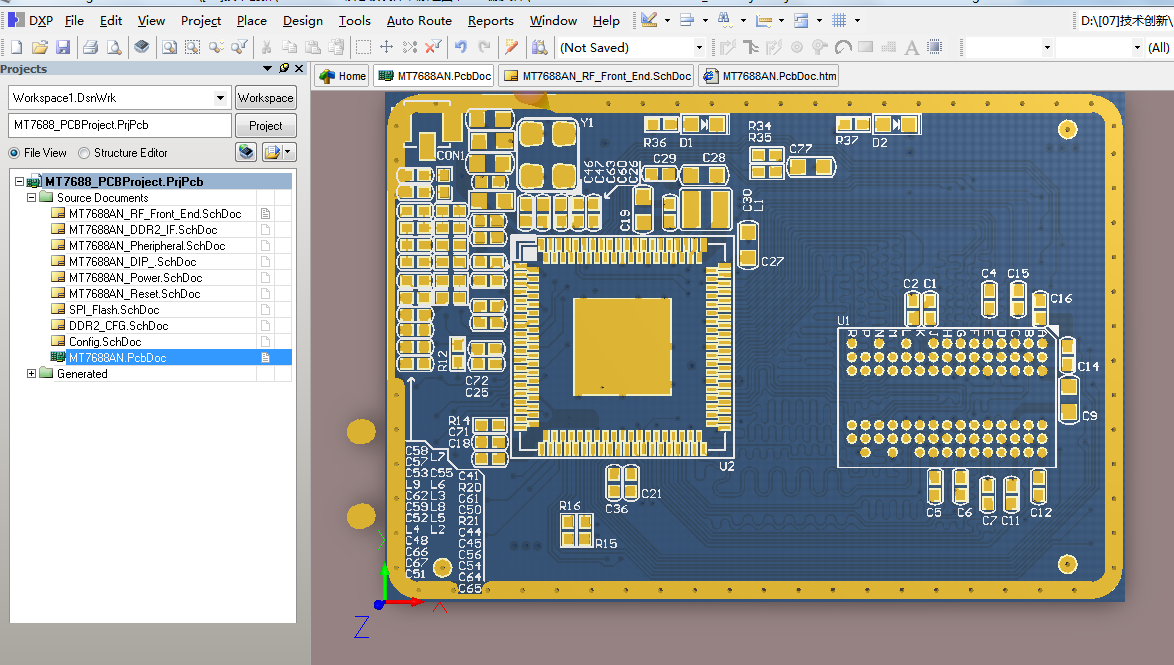Select SPI_Flash.SchDoc in the tree
This screenshot has width=1174, height=665.
coord(114,310)
